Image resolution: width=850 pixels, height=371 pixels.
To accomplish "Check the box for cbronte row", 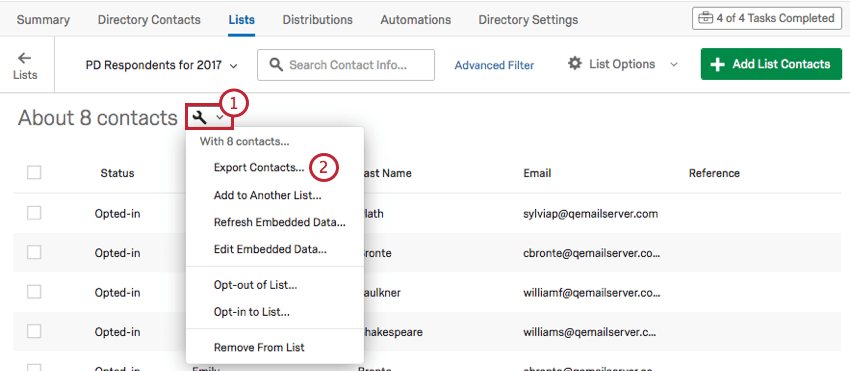I will 34,252.
